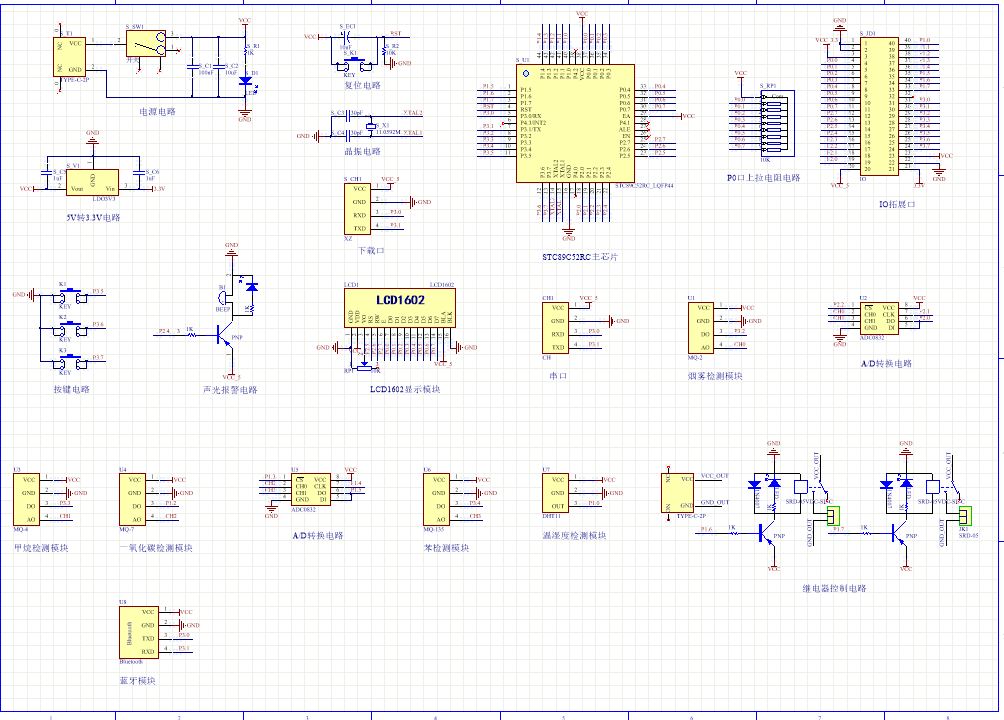Click the MQ-135 benzene sensor block
The height and width of the screenshot is (720, 1004).
(x=438, y=499)
